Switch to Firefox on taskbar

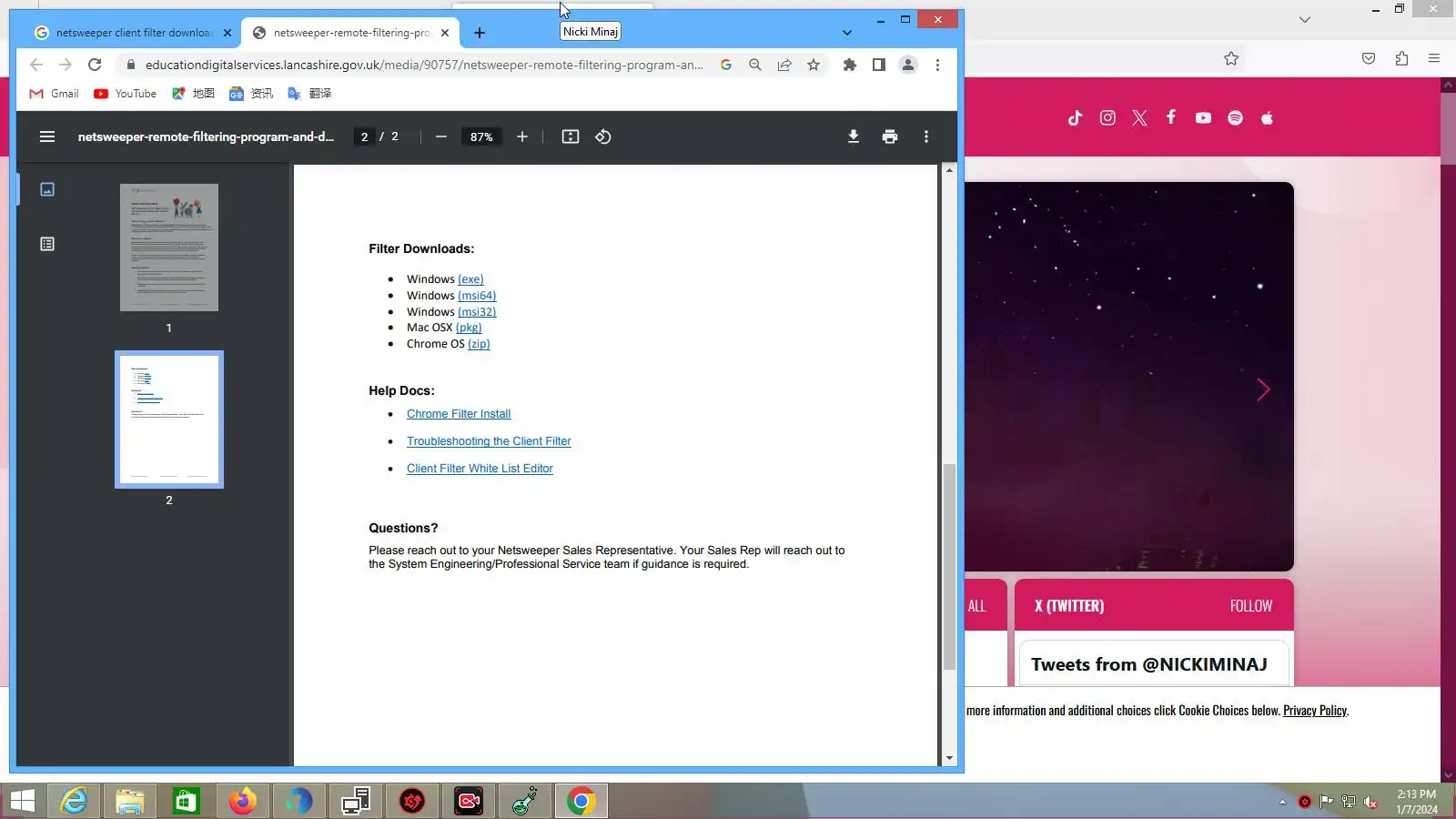coord(243,801)
